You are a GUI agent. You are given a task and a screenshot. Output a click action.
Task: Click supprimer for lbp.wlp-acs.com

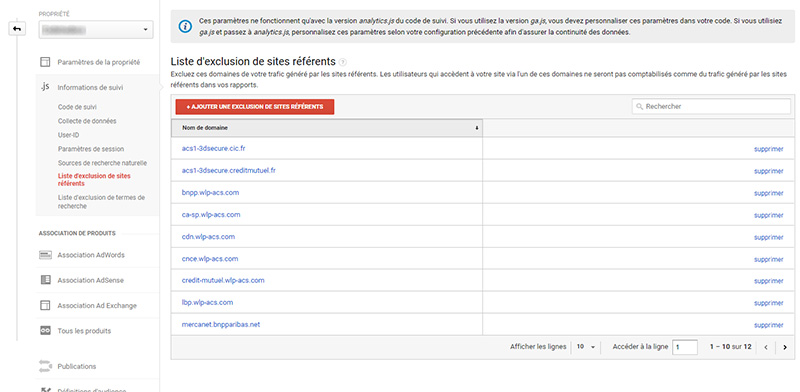pyautogui.click(x=768, y=303)
